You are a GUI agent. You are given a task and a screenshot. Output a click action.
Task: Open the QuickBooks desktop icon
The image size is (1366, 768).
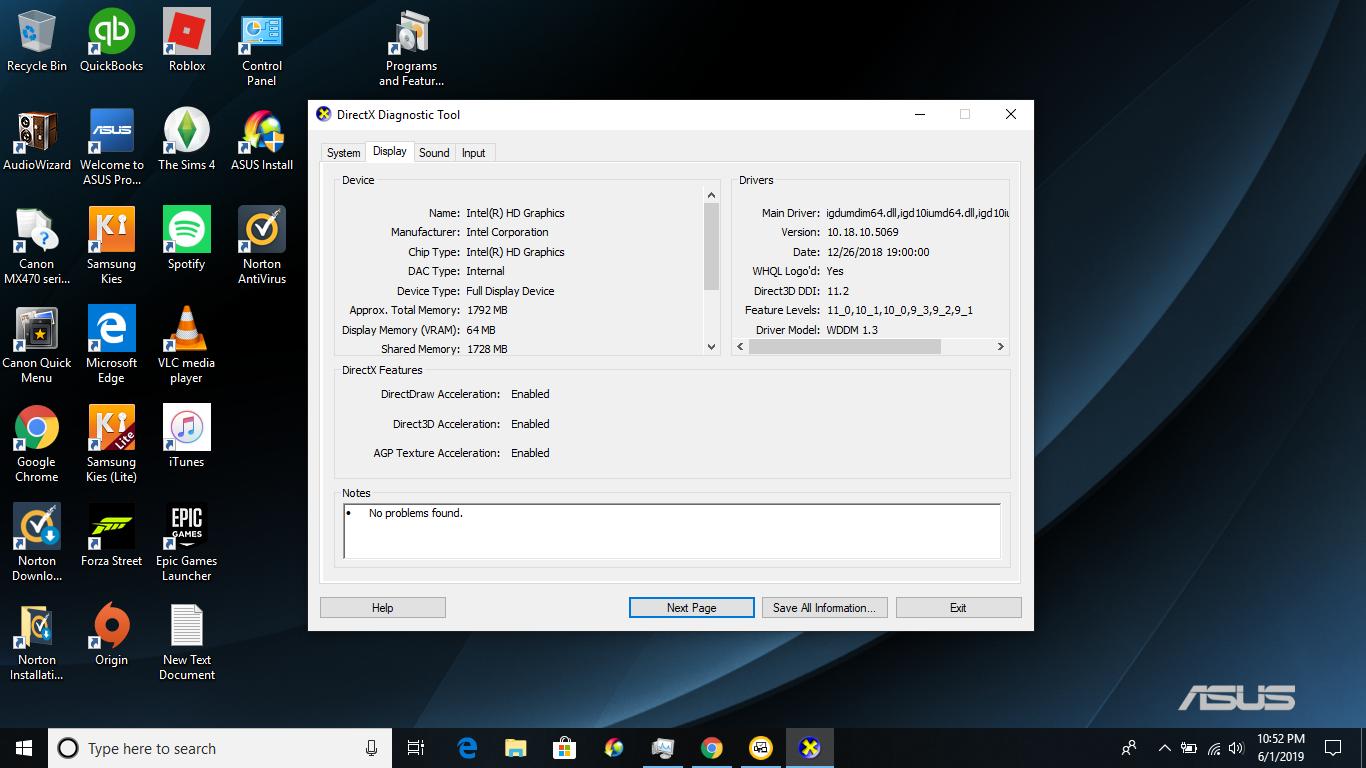(112, 40)
